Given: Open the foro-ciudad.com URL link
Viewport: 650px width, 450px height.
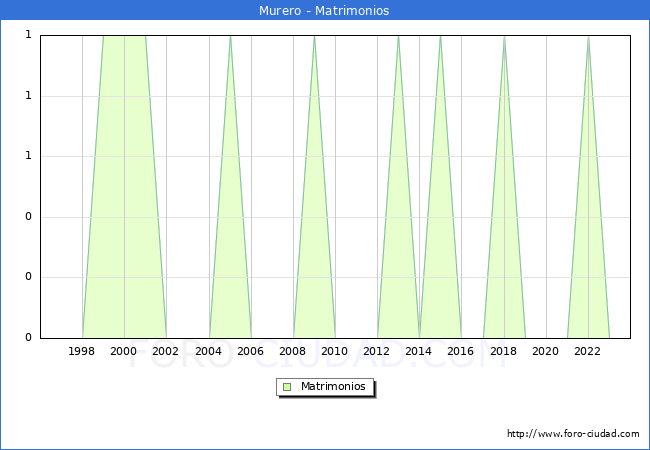Looking at the screenshot, I should (x=573, y=434).
